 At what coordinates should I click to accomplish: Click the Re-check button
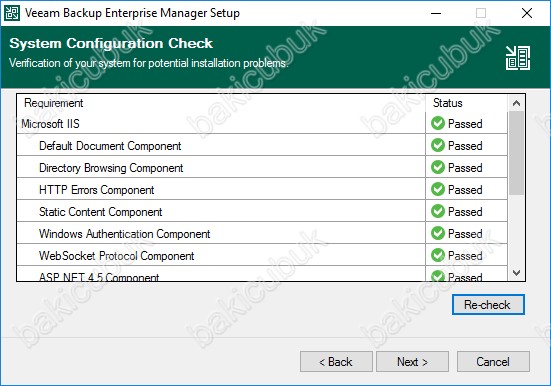[488, 304]
